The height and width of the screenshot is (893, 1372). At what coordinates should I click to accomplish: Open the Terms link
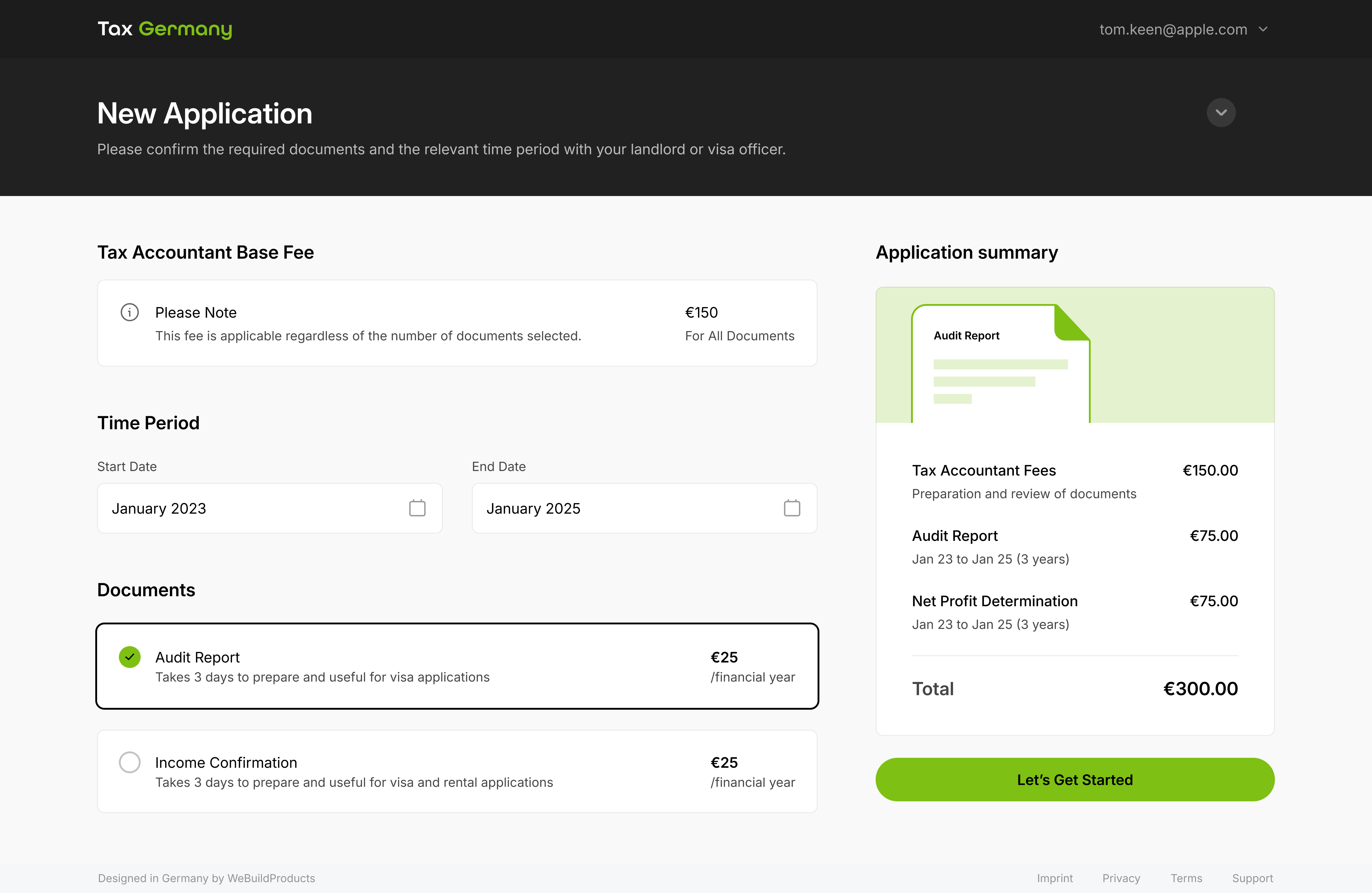1186,878
